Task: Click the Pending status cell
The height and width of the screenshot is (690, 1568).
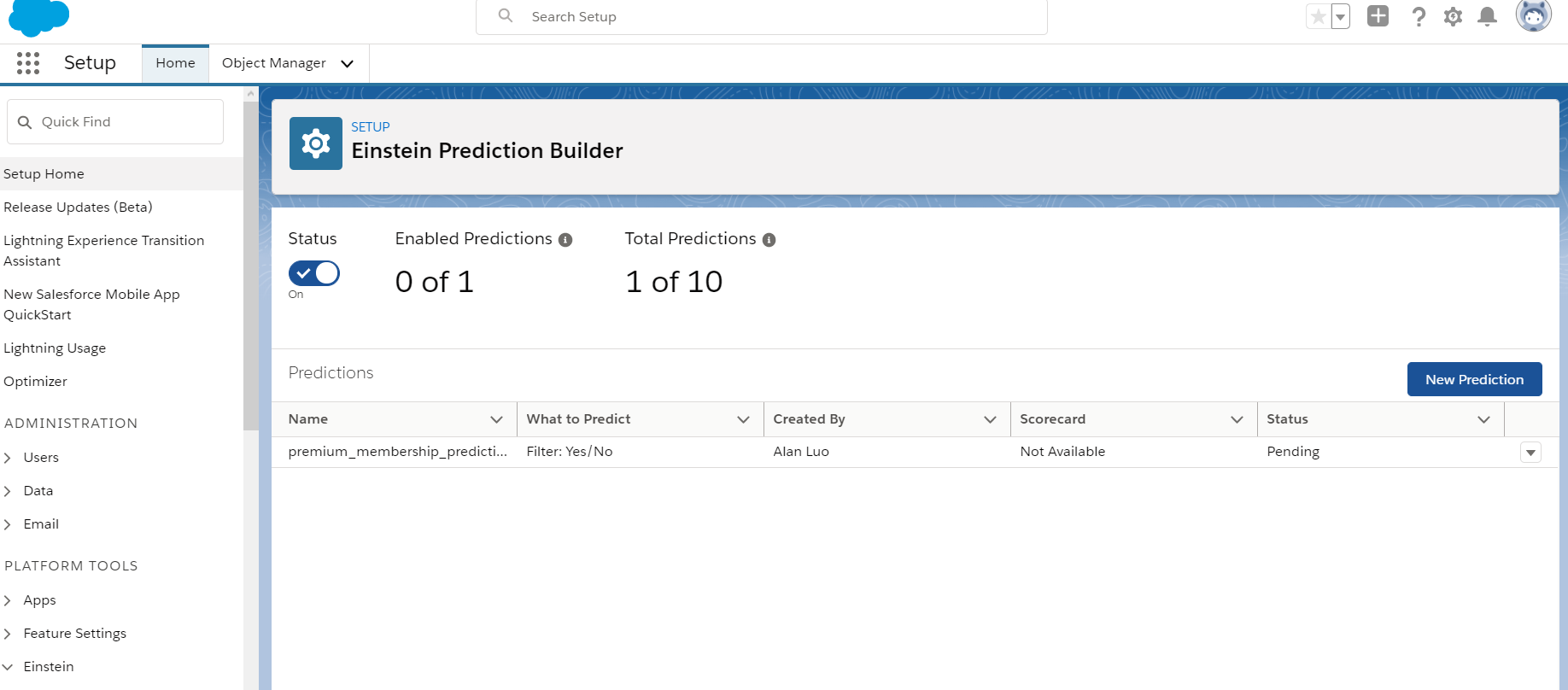Action: pos(1293,452)
